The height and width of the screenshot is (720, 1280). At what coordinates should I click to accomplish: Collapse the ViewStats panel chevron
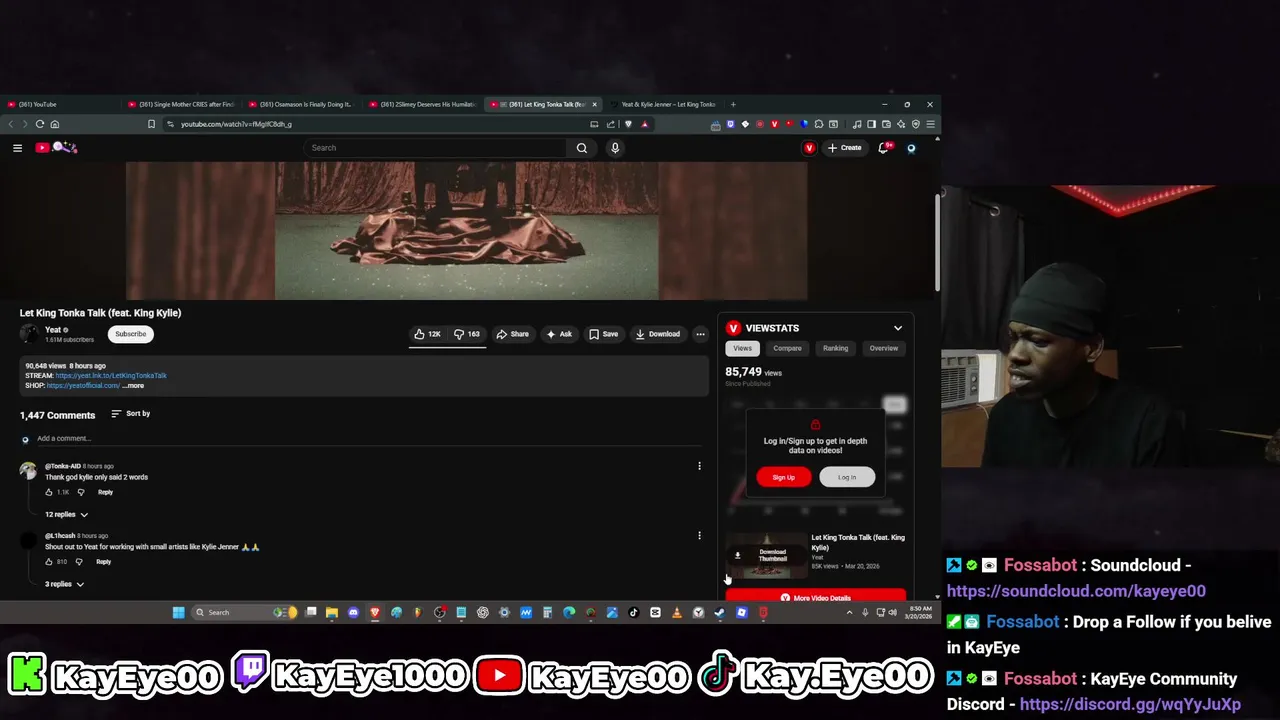click(x=897, y=328)
